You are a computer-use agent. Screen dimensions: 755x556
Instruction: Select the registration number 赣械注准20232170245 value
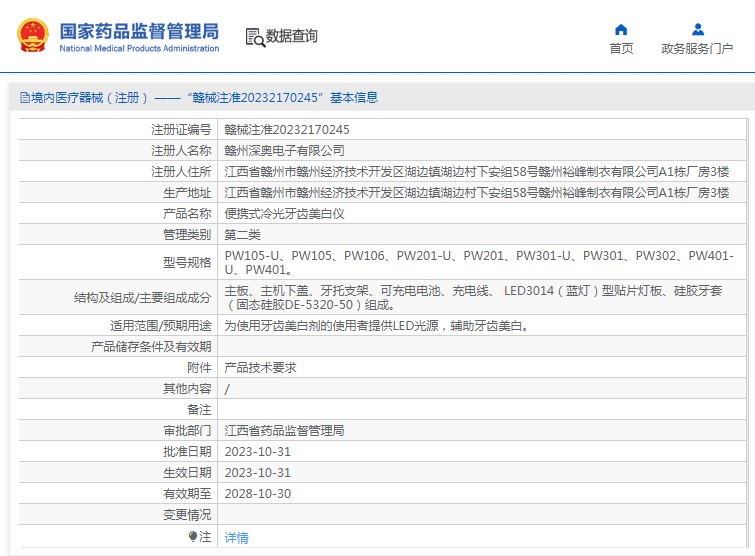[x=287, y=129]
